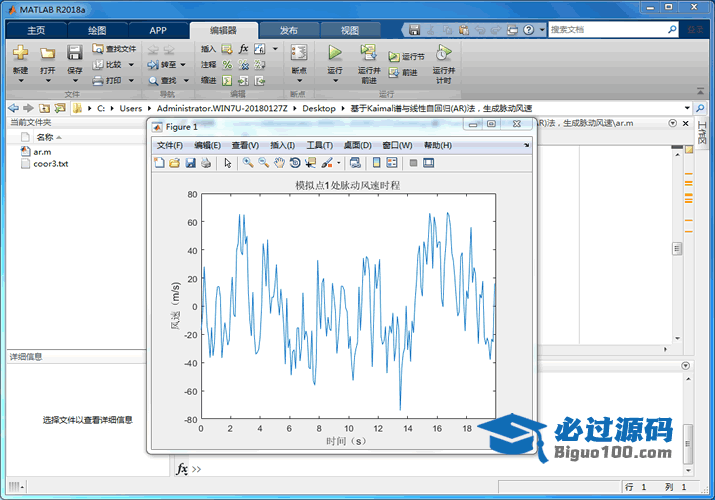Open the Figure Insert (插入) menu
This screenshot has width=715, height=500.
(x=283, y=145)
